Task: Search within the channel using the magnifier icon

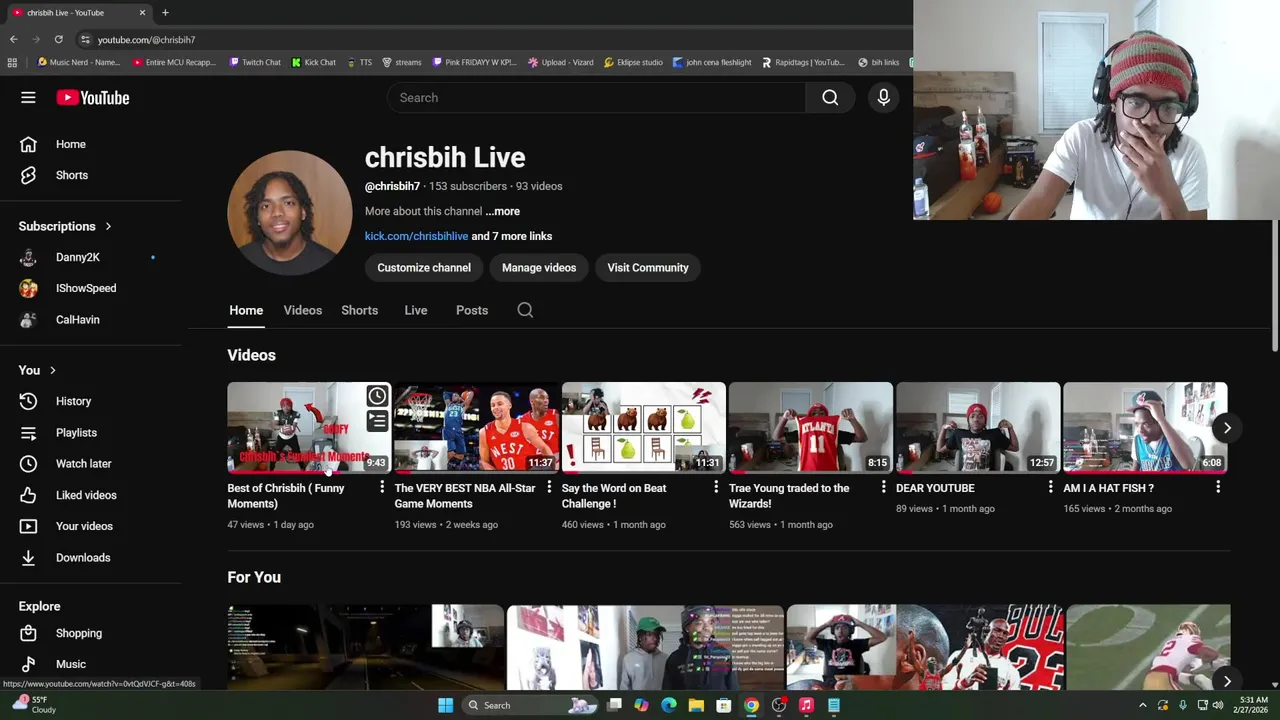Action: point(525,310)
